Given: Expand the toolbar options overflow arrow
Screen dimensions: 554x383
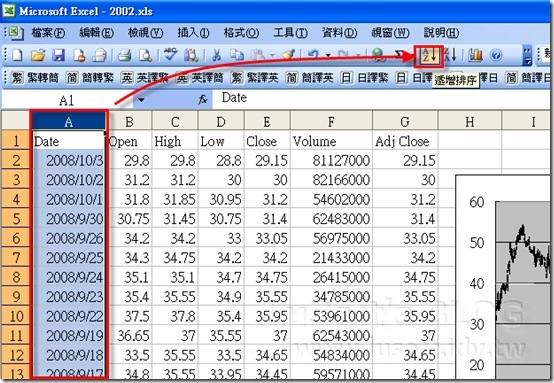Looking at the screenshot, I should point(527,56).
